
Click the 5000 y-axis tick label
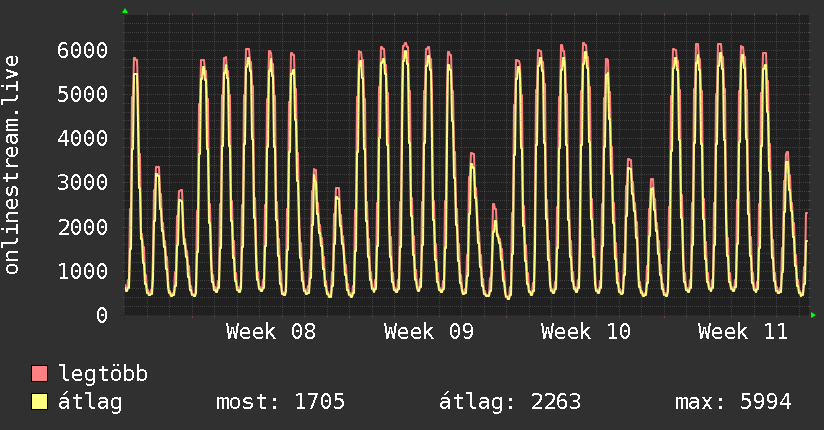81,94
